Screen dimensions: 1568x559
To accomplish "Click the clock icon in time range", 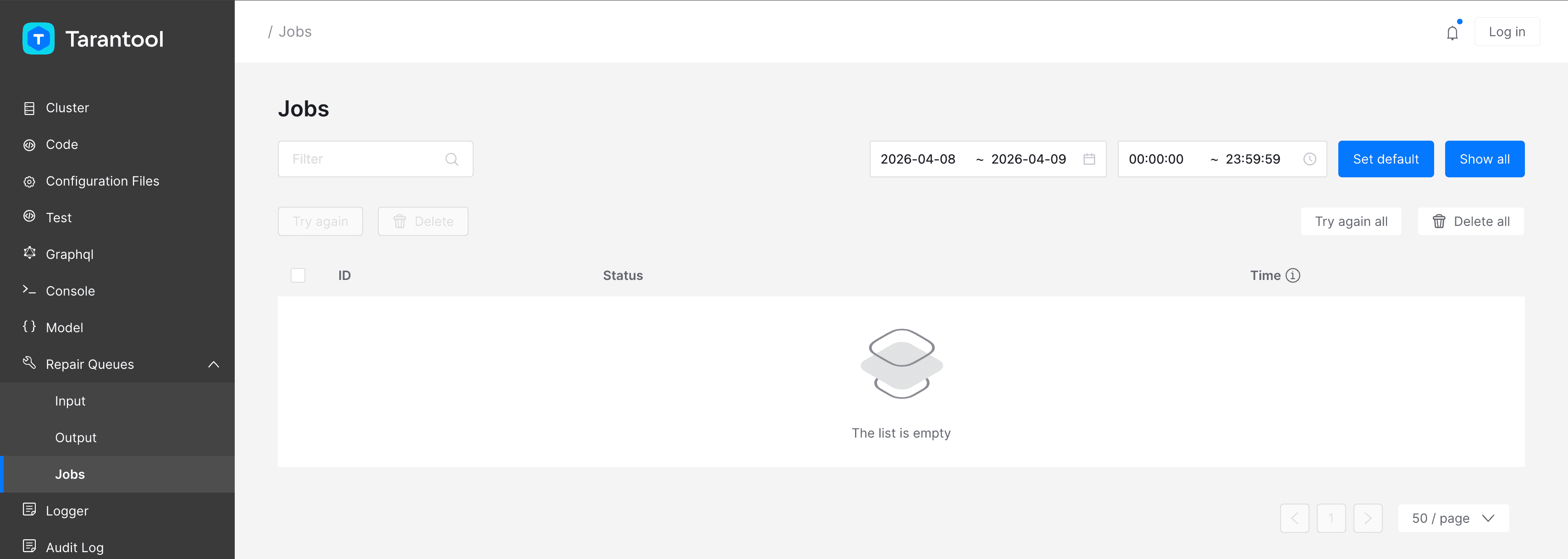I will pyautogui.click(x=1309, y=159).
